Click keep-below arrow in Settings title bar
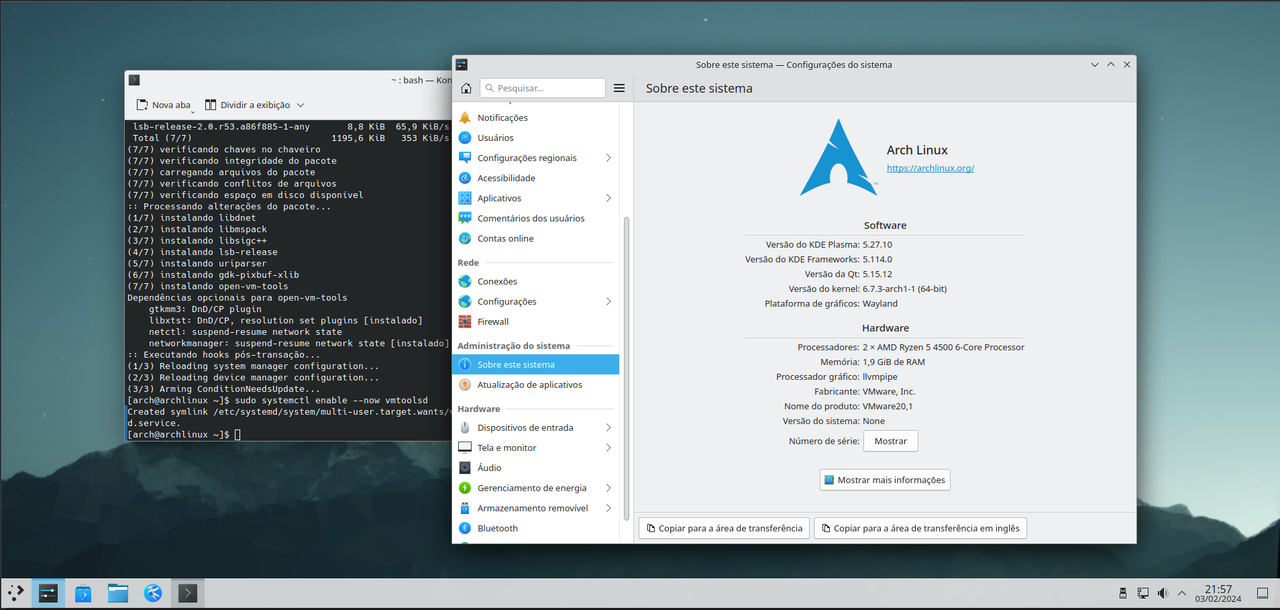Viewport: 1280px width, 610px height. 1093,64
